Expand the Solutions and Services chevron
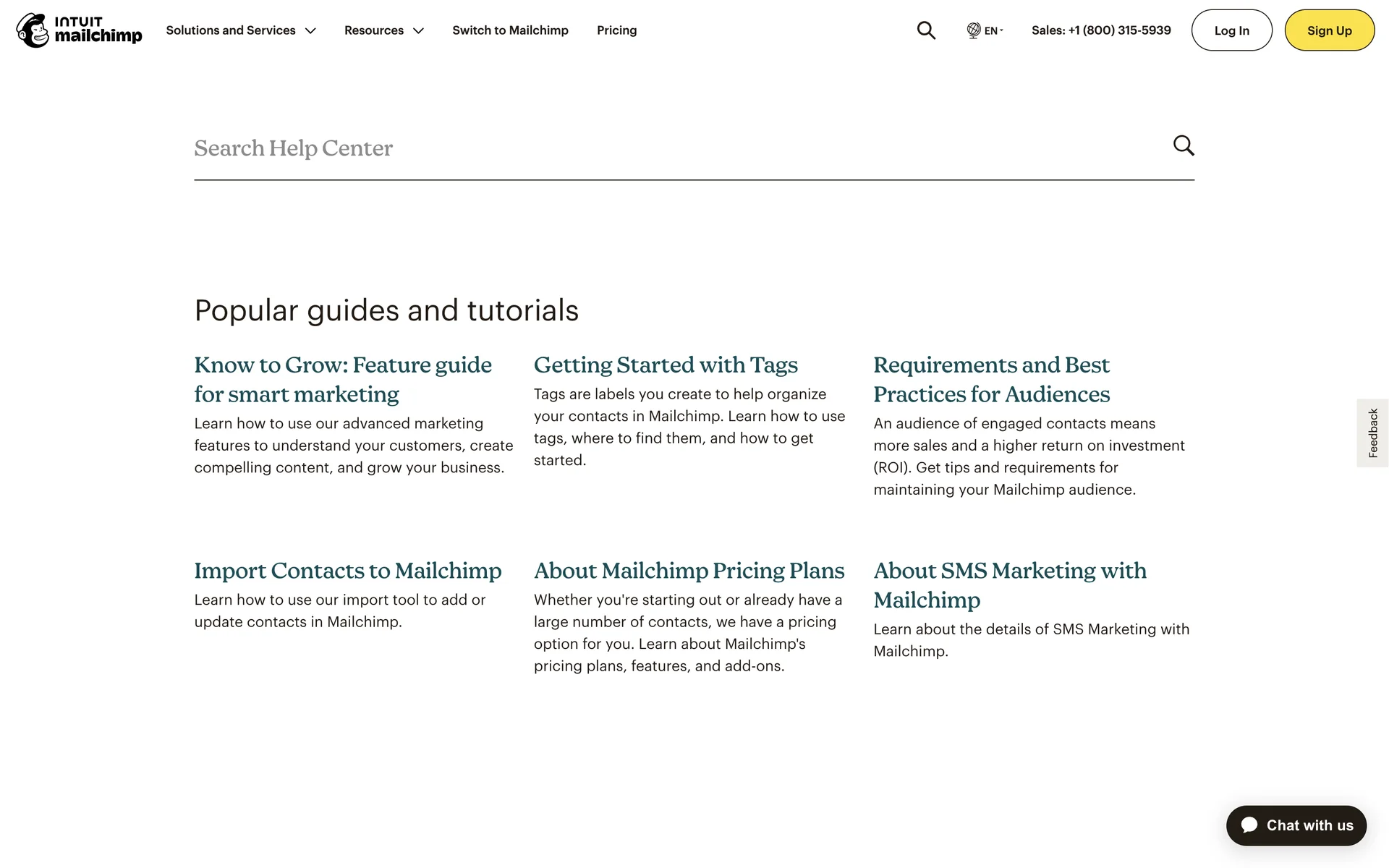 [x=310, y=30]
